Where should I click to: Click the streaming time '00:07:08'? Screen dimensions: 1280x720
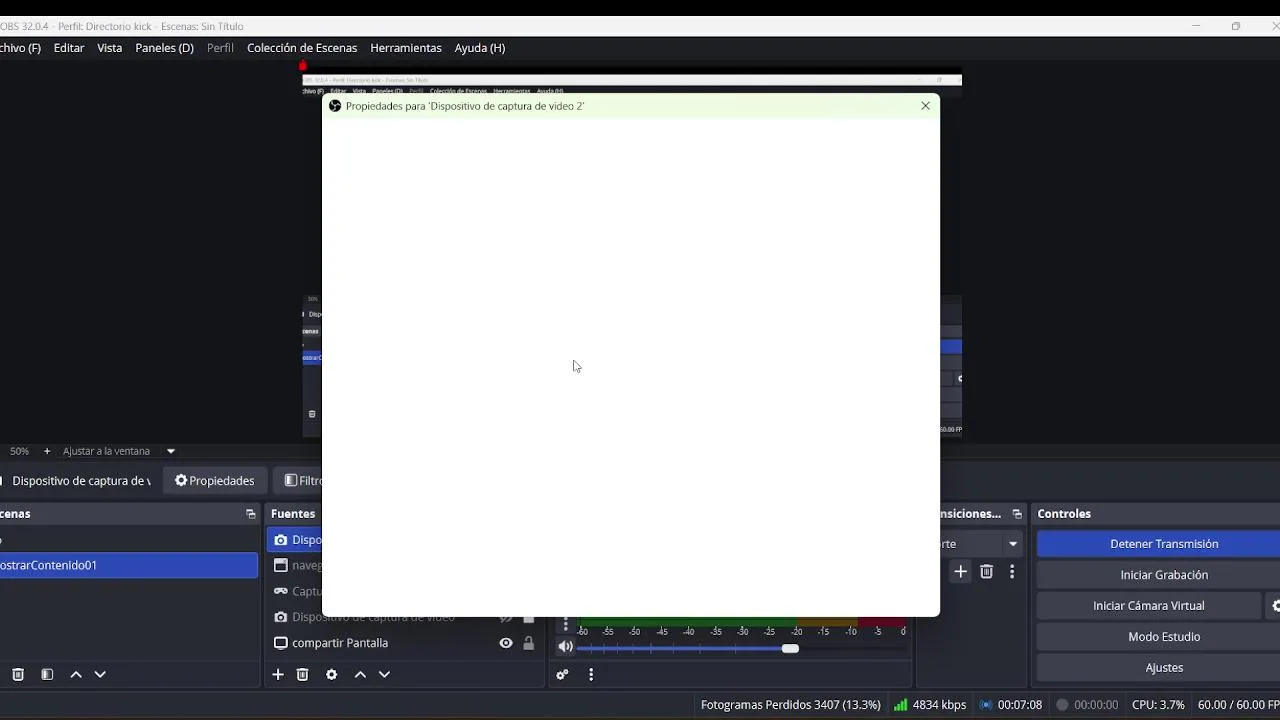click(1020, 705)
